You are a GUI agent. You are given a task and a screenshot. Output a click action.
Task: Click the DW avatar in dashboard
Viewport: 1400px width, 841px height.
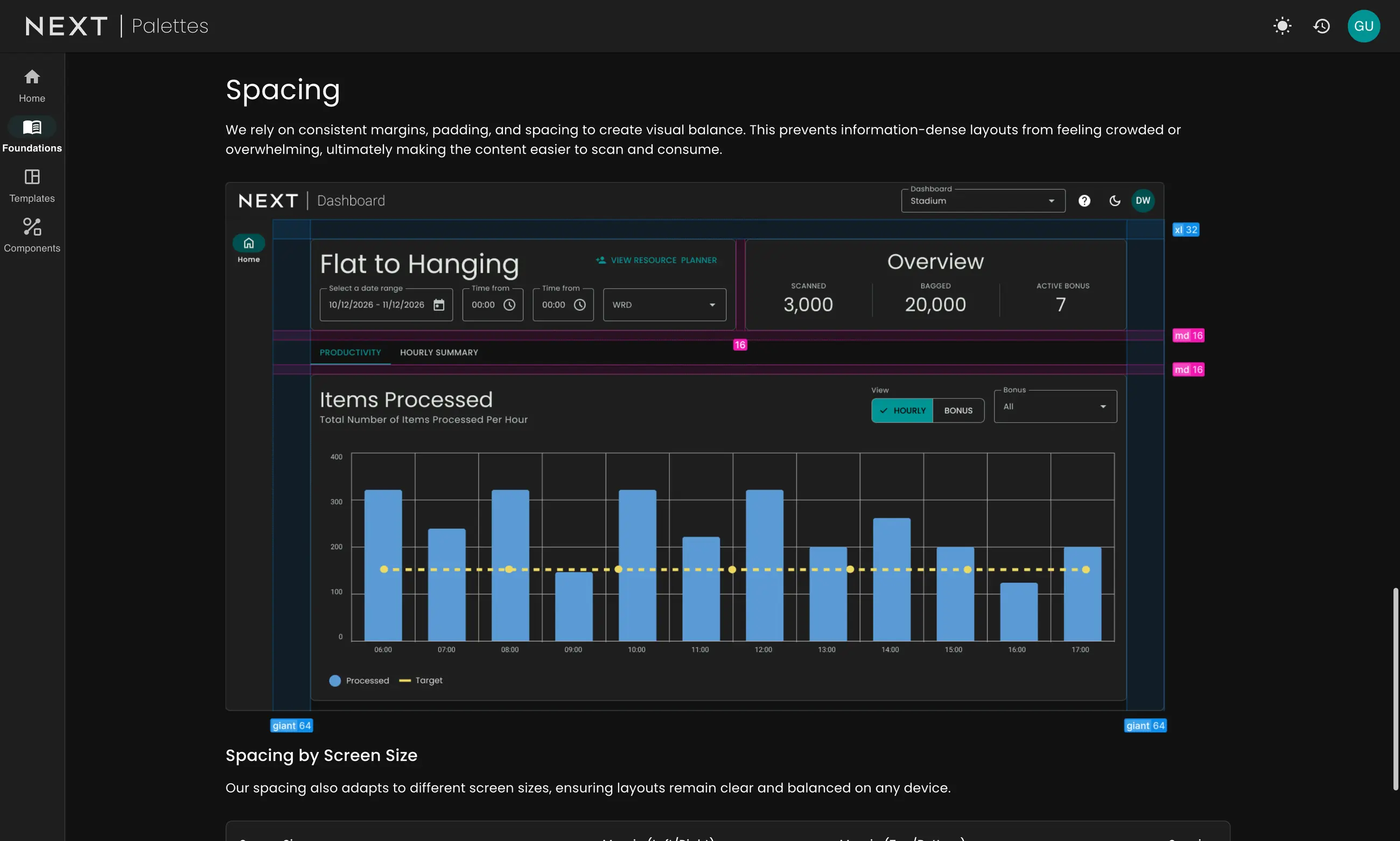pyautogui.click(x=1143, y=200)
